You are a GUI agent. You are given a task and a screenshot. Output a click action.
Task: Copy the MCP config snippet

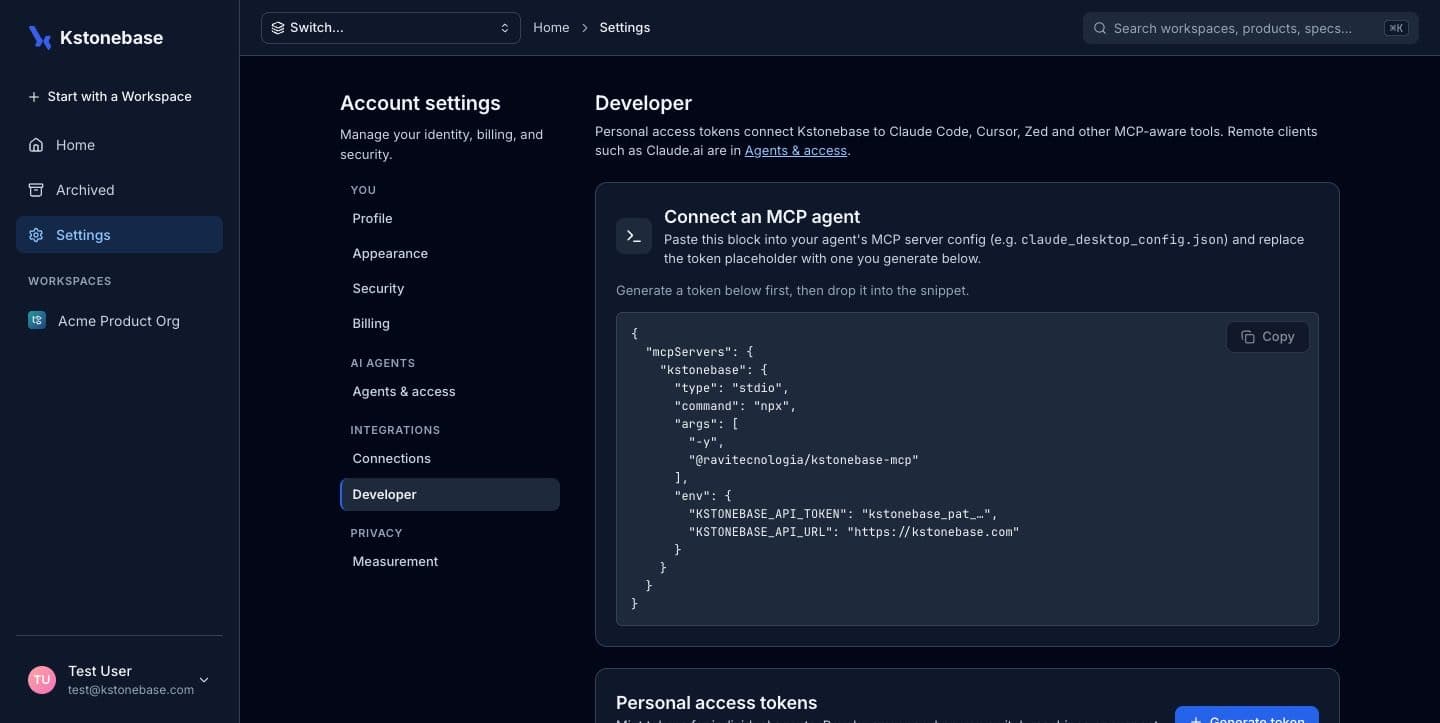[x=1267, y=337]
